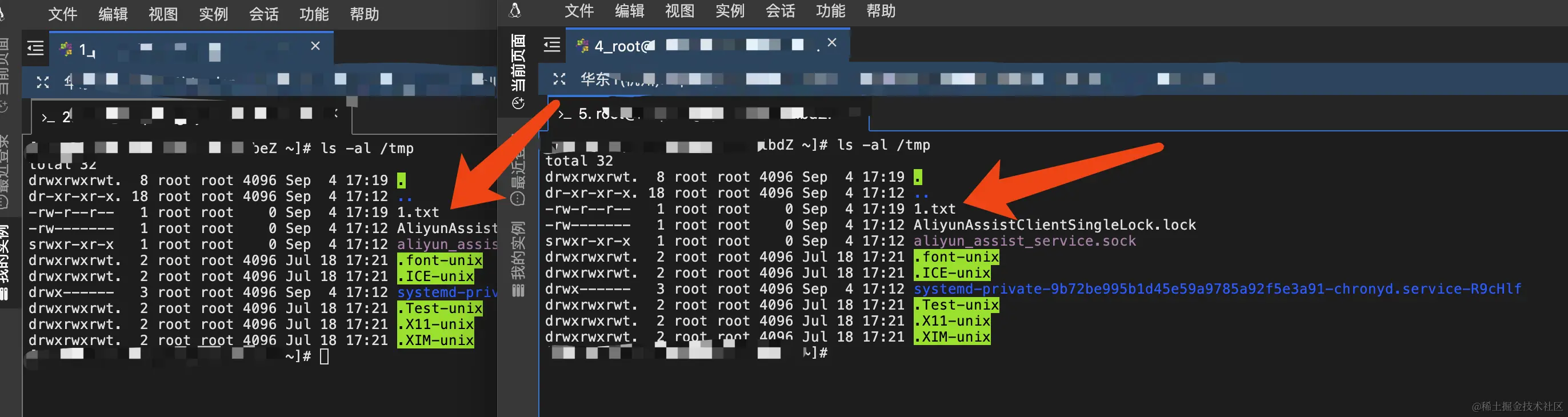This screenshot has height=417, width=1568.
Task: Click 1.txt in left terminal
Action: click(418, 212)
